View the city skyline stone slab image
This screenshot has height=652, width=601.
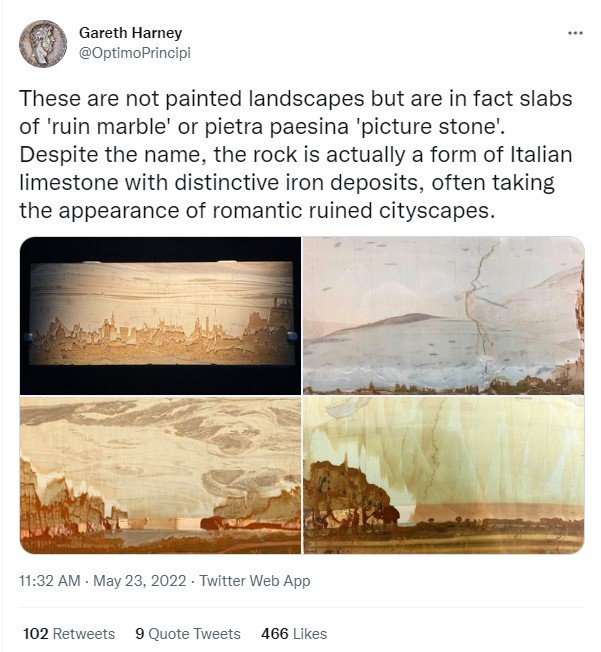[x=160, y=316]
